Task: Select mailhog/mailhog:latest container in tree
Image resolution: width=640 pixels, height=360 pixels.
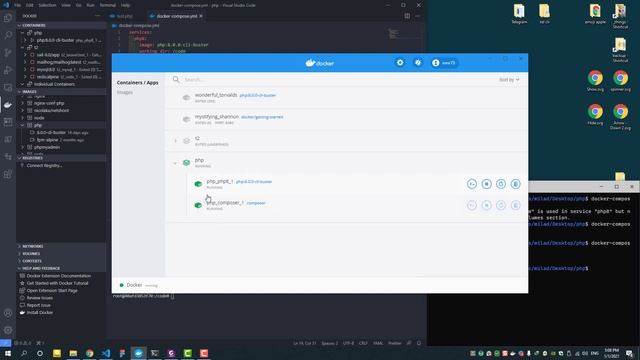Action: click(x=61, y=62)
